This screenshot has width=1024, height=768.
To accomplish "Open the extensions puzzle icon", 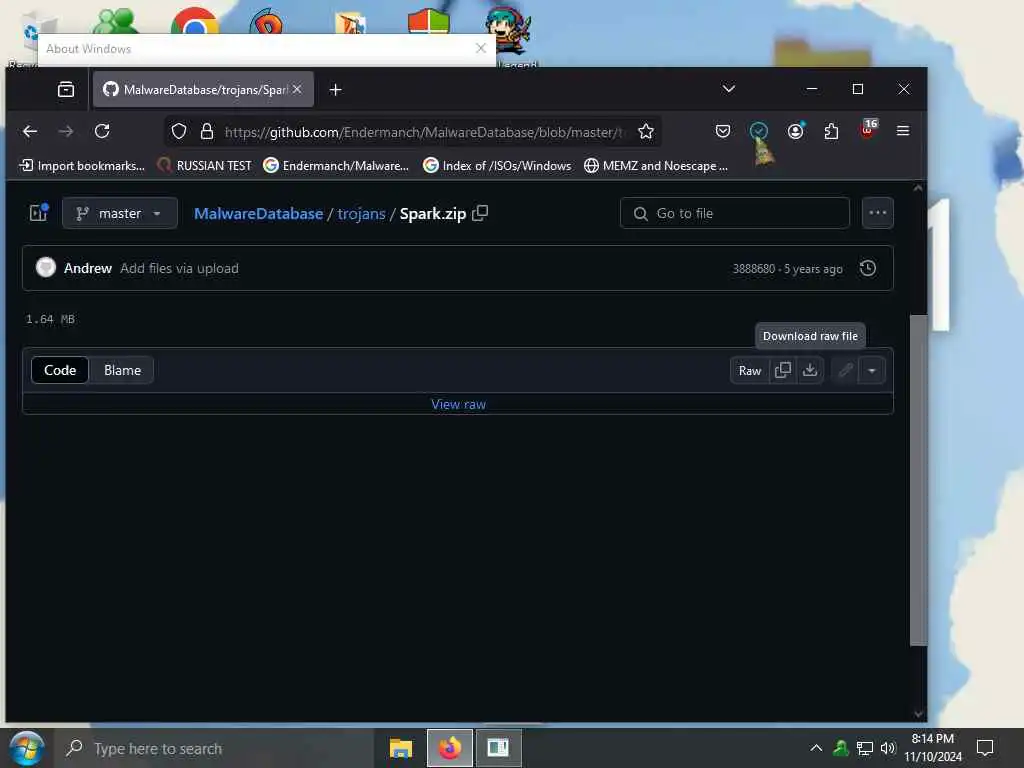I will pos(831,131).
